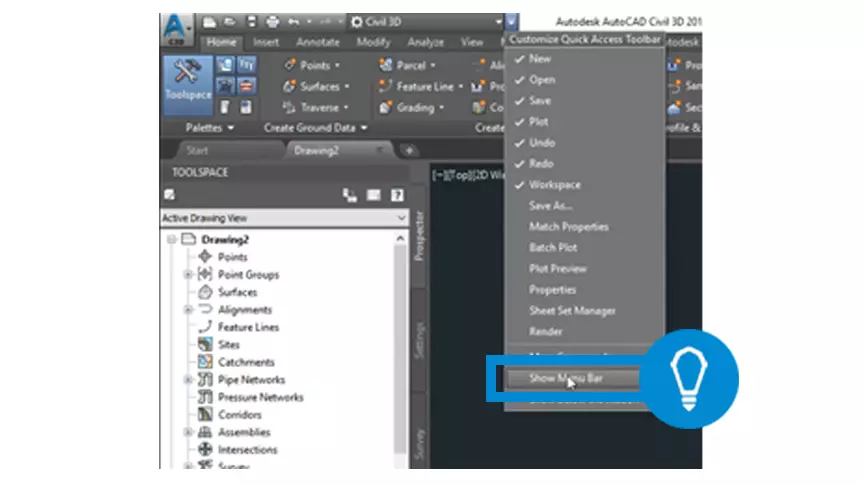Switch to the Insert ribbon tab
Viewport: 863px width, 485px height.
tap(266, 42)
